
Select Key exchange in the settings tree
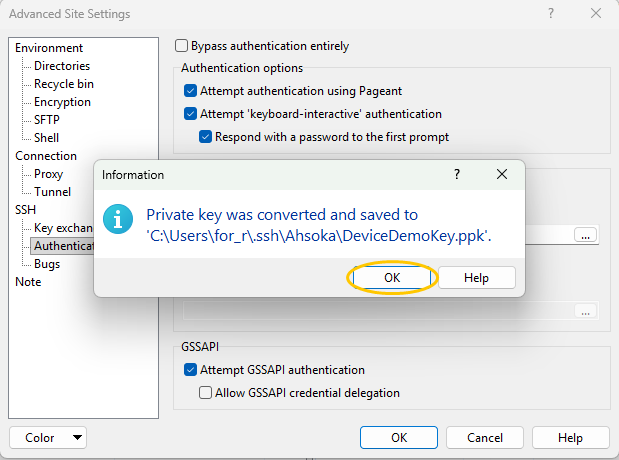tap(63, 228)
